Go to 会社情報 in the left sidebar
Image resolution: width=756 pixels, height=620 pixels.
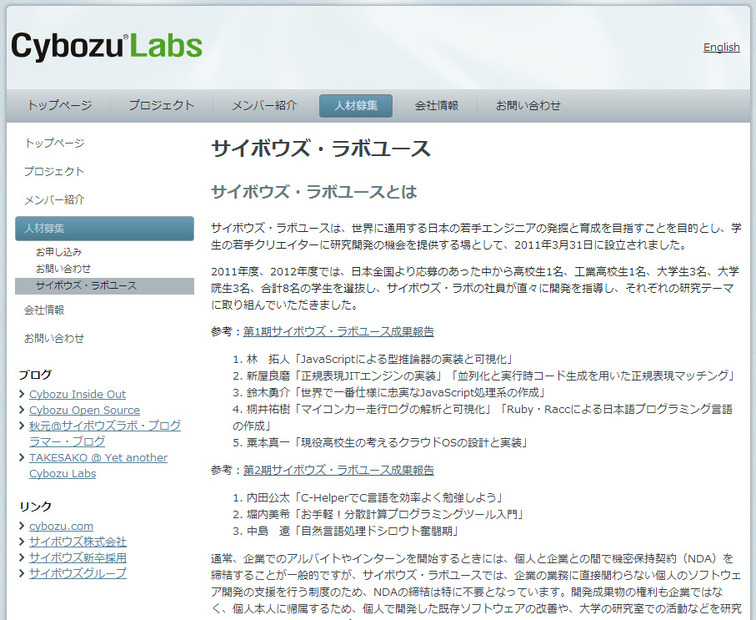tap(44, 310)
